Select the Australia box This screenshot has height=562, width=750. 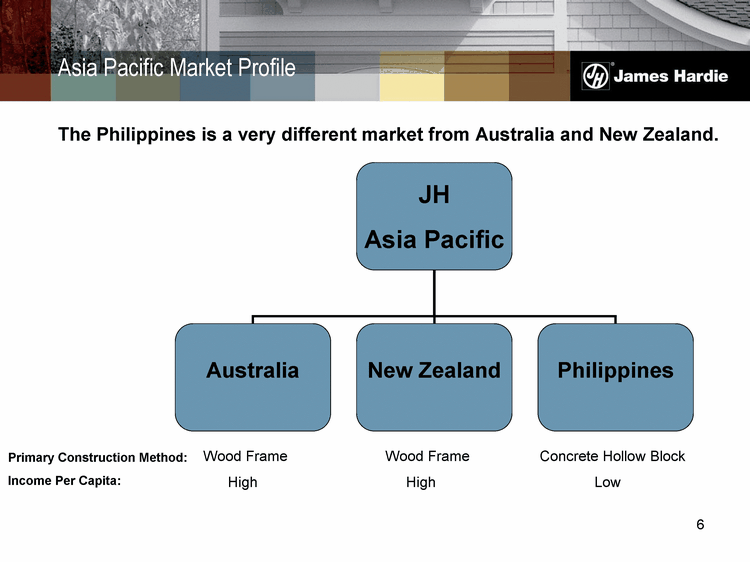pyautogui.click(x=253, y=377)
